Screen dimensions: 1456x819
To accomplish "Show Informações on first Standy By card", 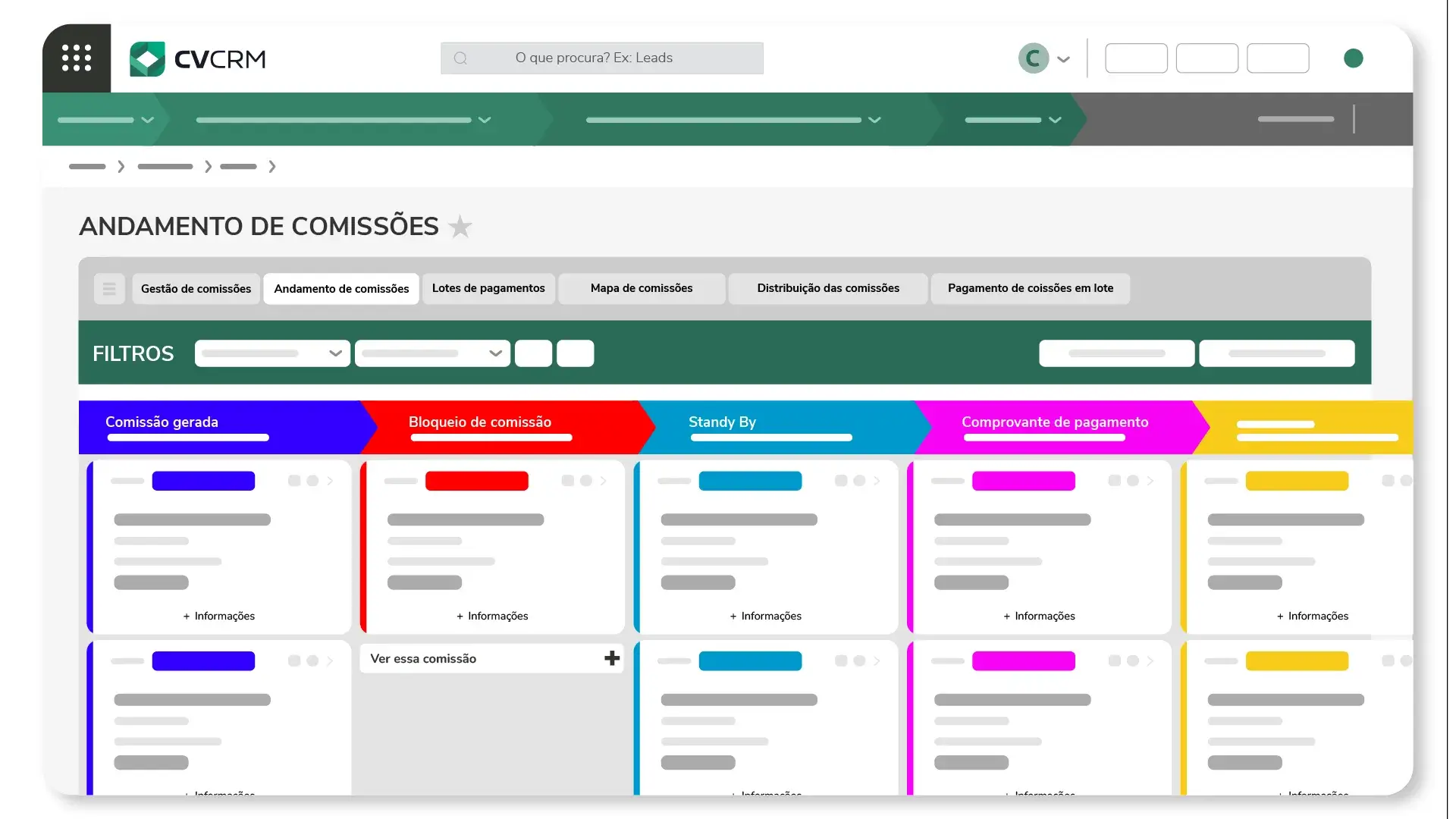I will click(x=766, y=616).
